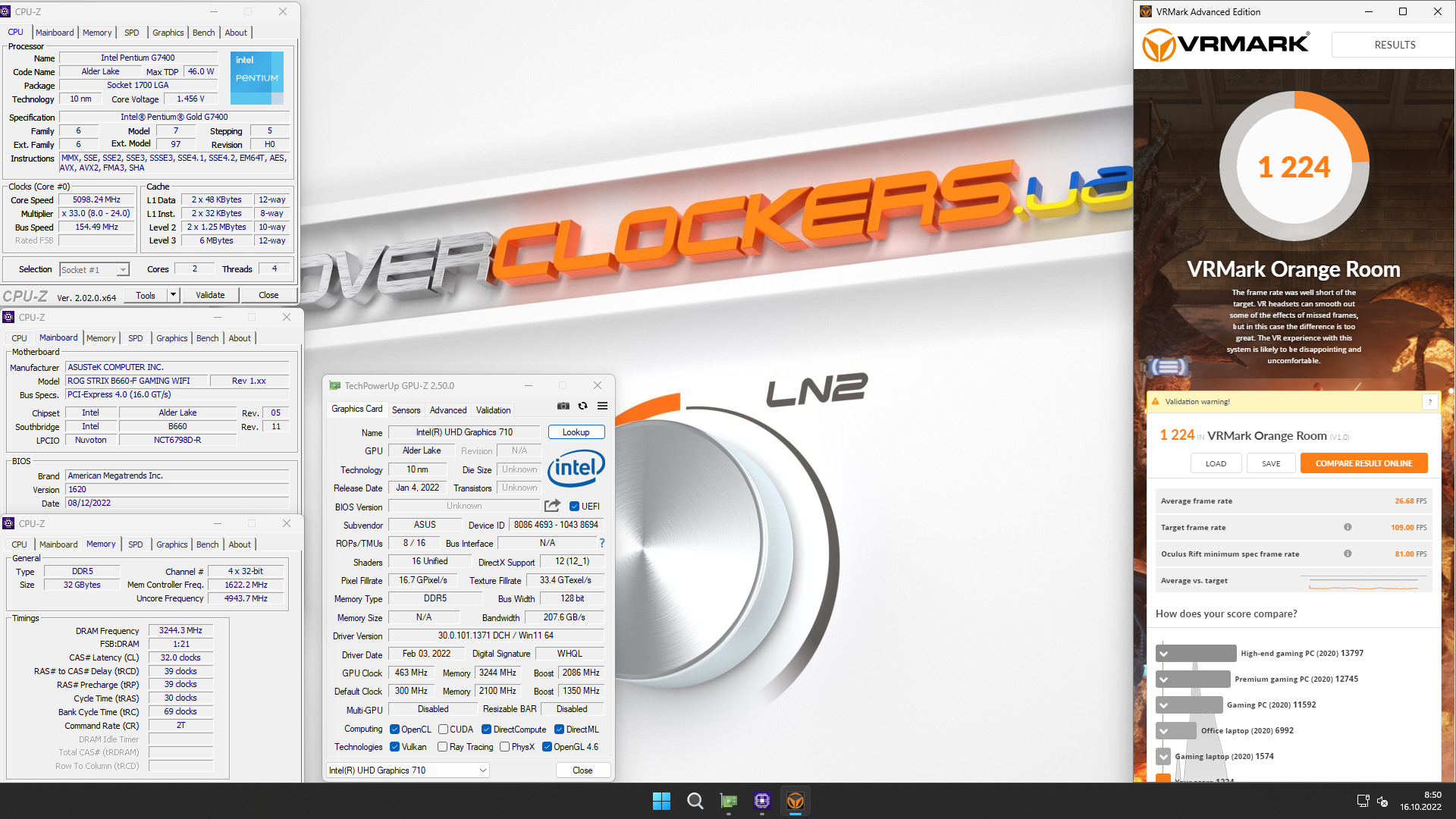1456x819 pixels.
Task: Switch to Advanced tab in GPU-Z
Action: click(x=448, y=410)
